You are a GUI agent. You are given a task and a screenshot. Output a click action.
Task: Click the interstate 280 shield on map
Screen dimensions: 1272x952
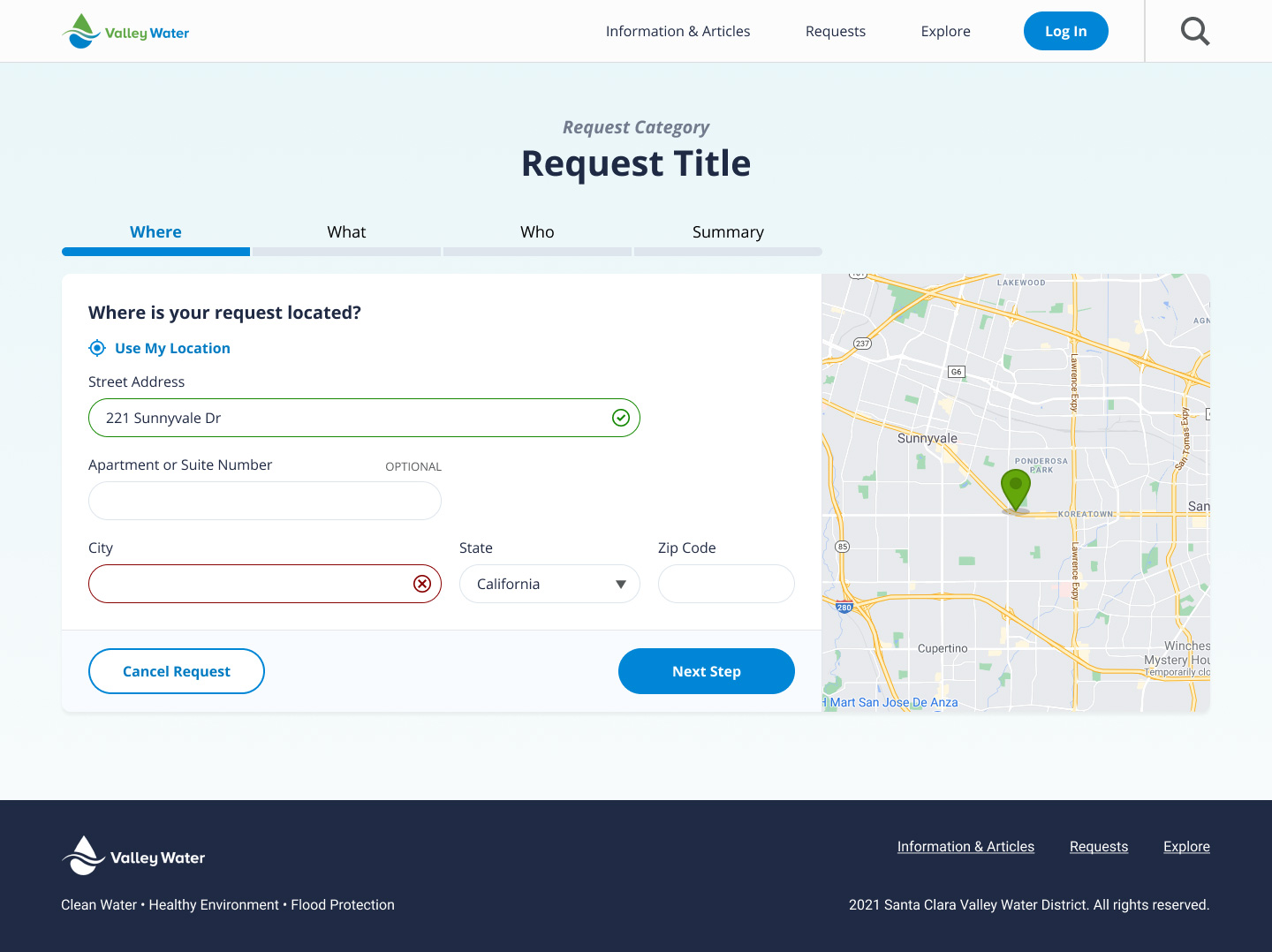(x=844, y=607)
